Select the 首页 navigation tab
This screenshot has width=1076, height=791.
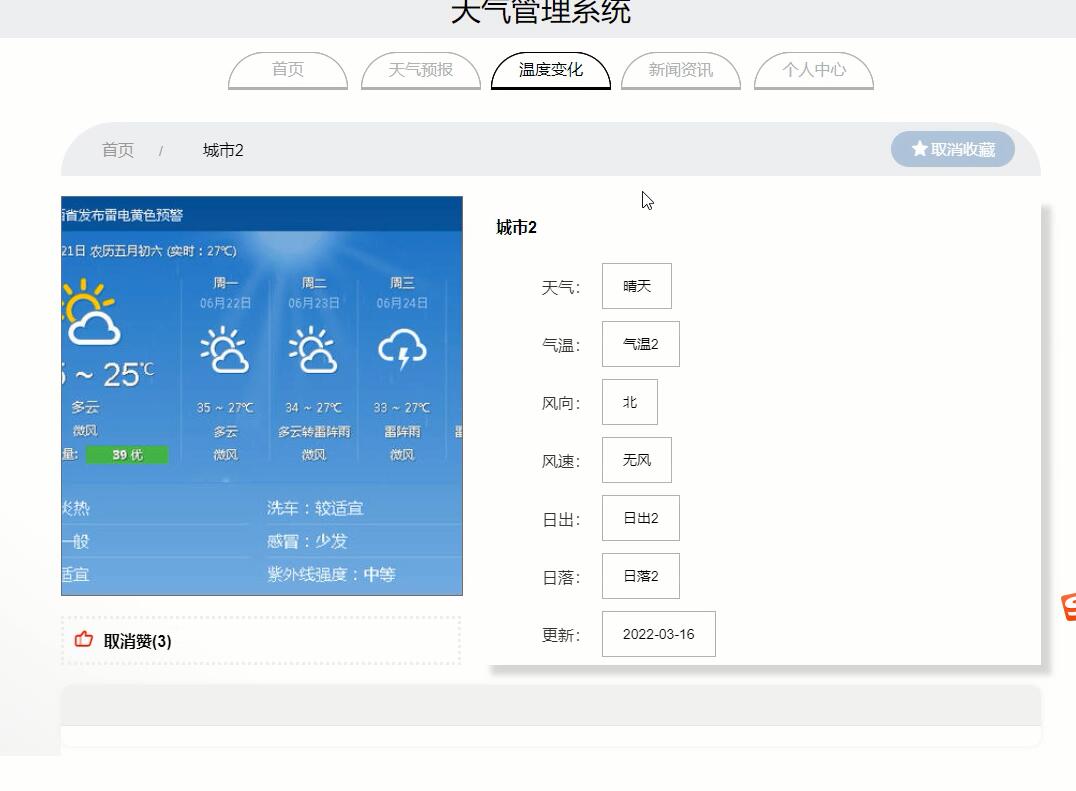tap(287, 70)
